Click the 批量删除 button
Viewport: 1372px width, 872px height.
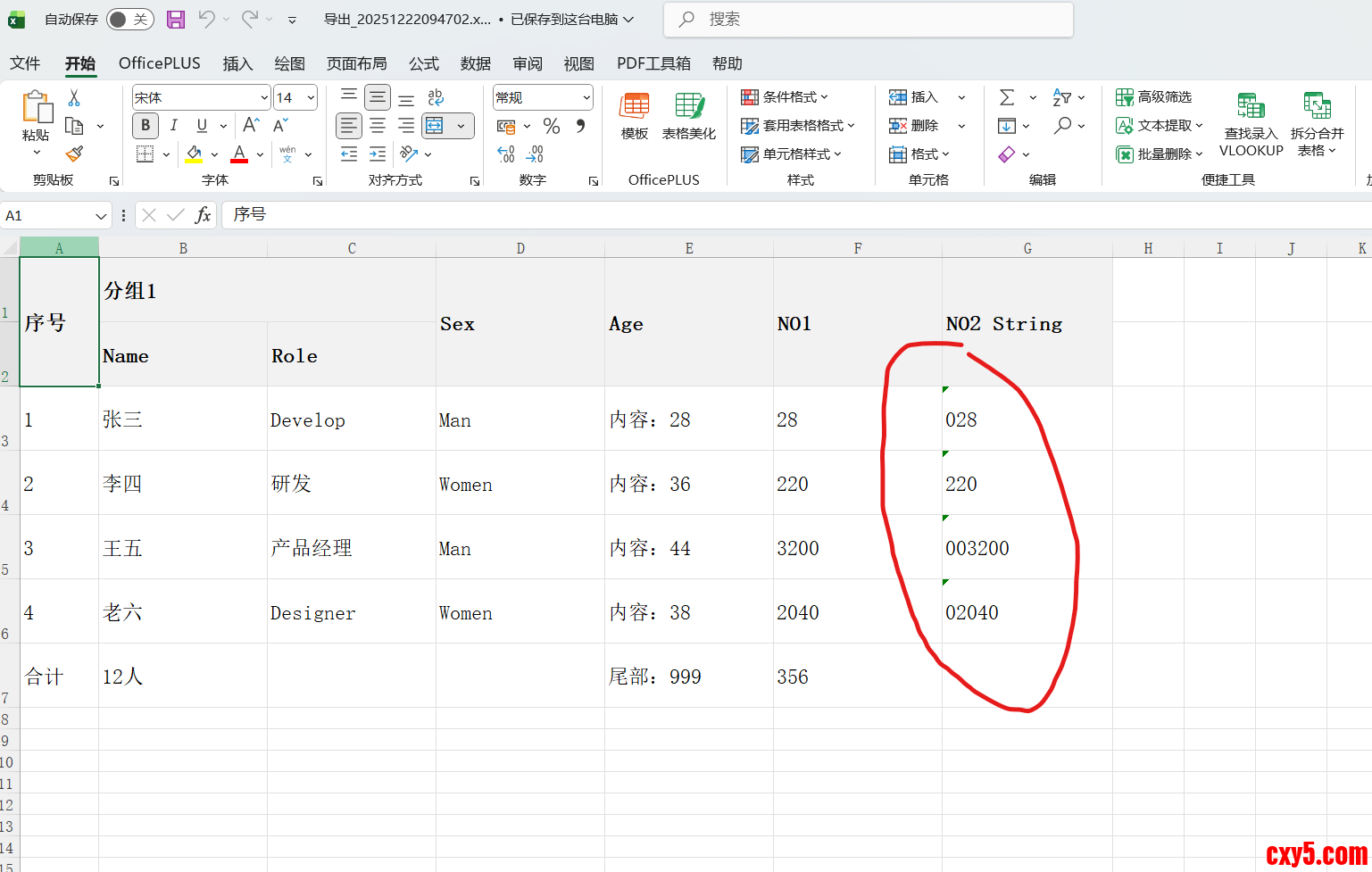[1160, 154]
